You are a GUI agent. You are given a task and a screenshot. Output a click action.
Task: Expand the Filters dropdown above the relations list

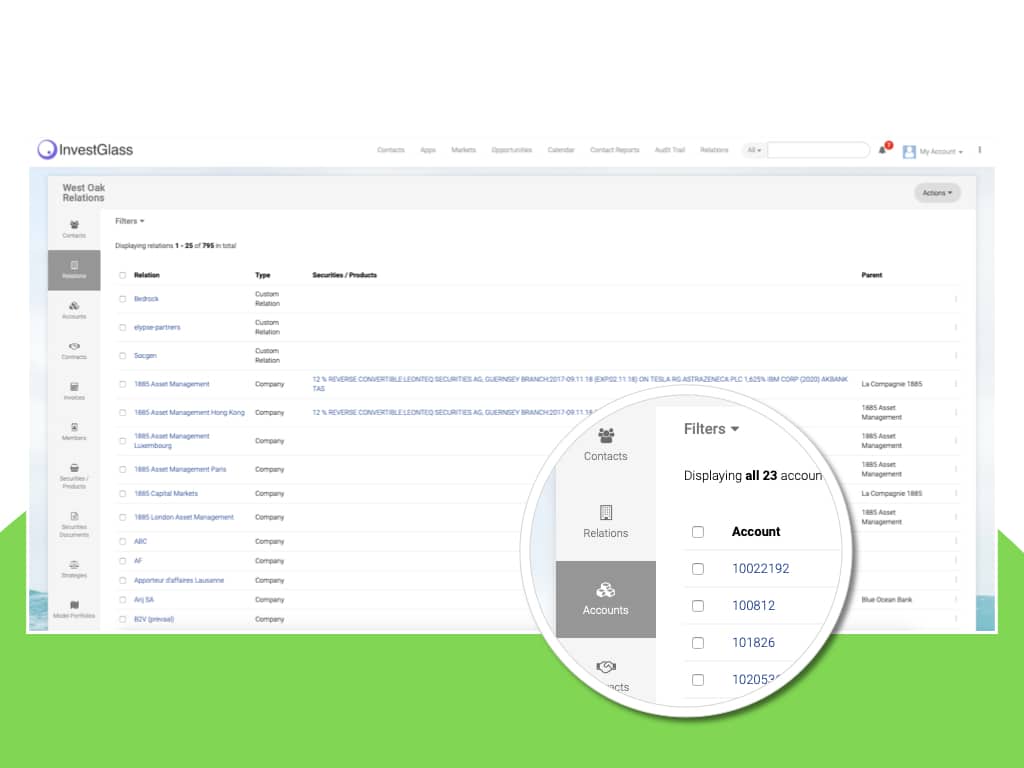pos(129,221)
